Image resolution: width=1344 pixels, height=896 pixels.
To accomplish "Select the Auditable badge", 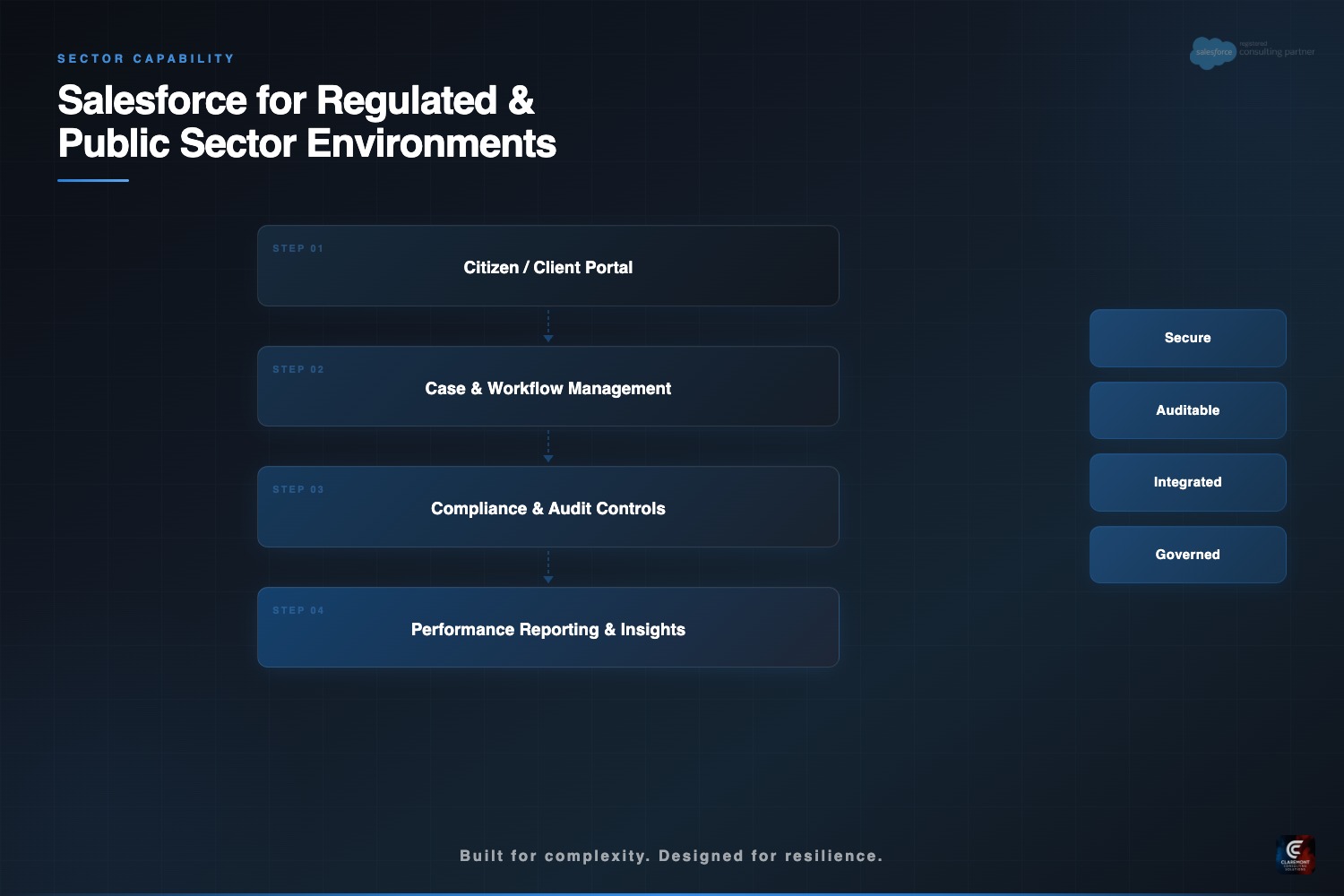I will click(x=1187, y=410).
